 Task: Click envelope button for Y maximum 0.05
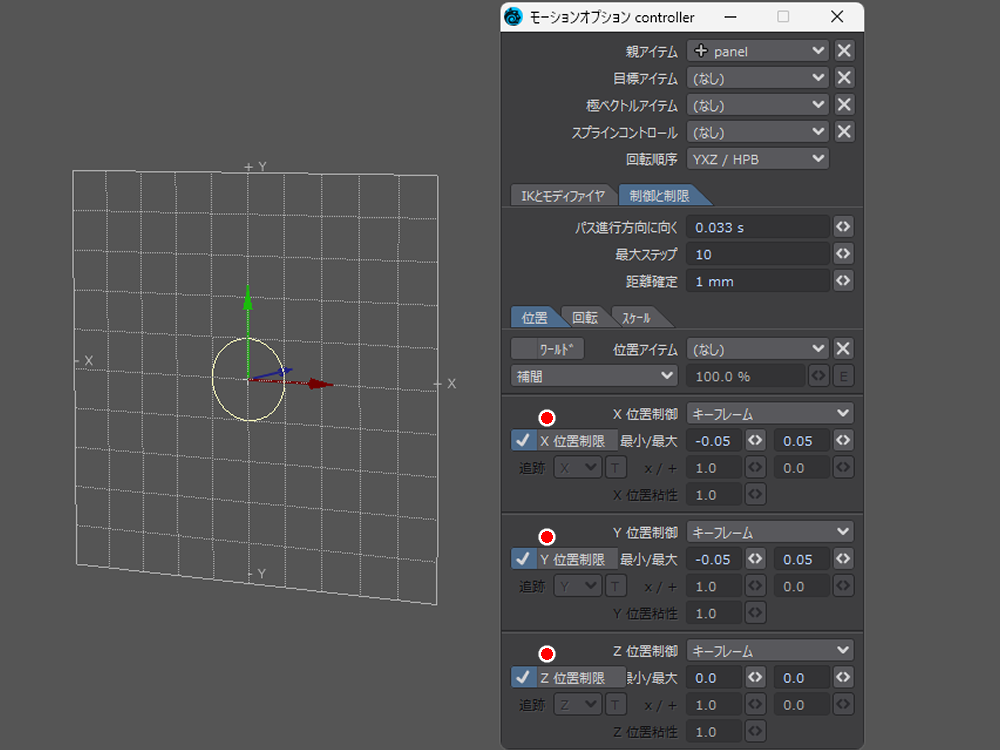[843, 559]
